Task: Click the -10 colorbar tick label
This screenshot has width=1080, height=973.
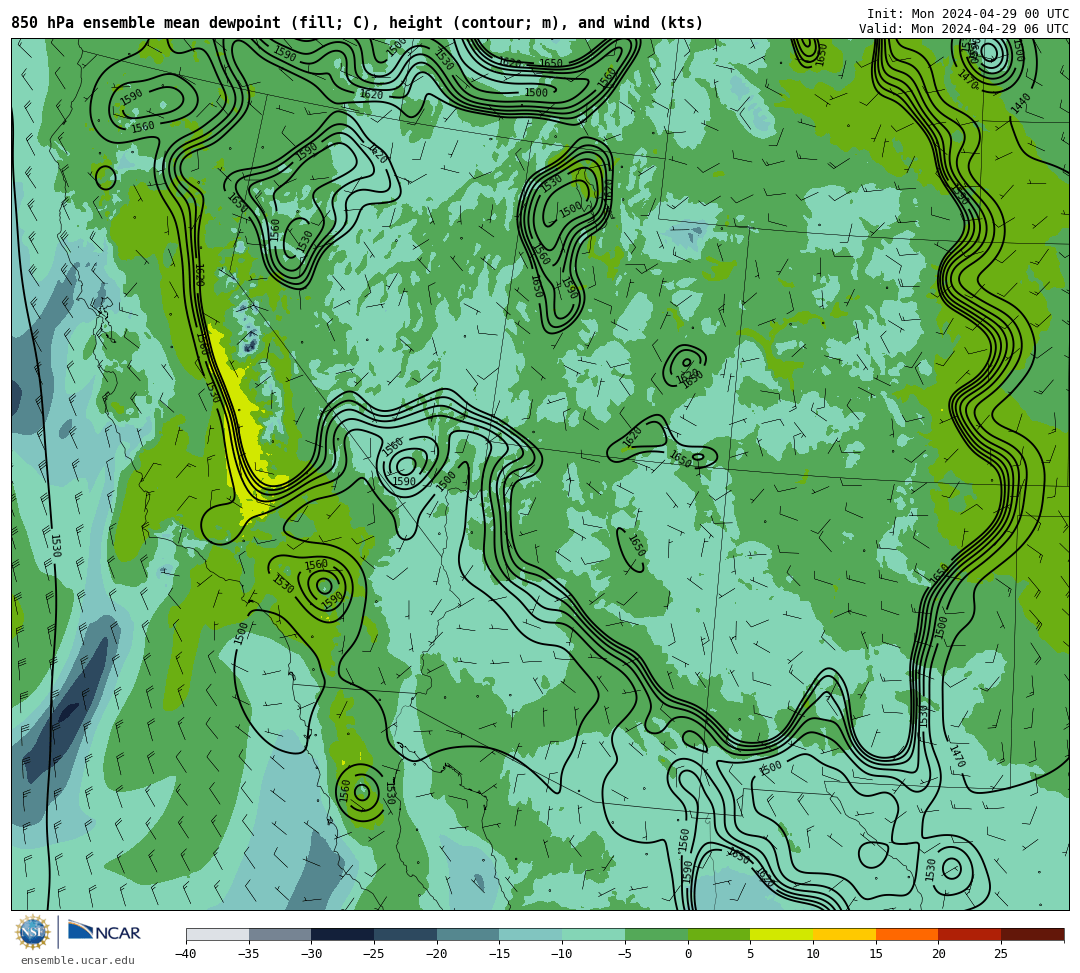Action: [x=561, y=954]
